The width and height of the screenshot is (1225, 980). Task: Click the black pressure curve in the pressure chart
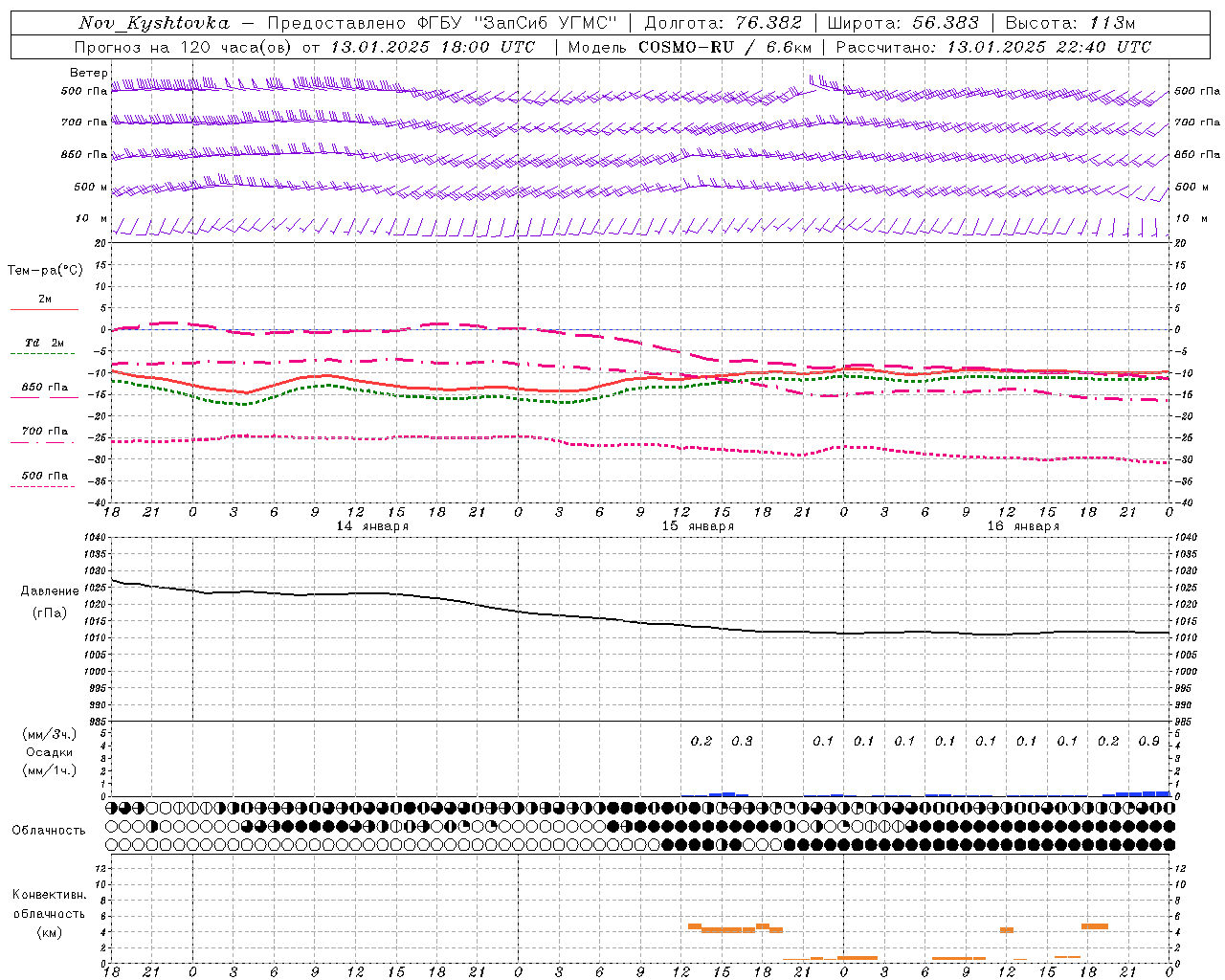click(x=641, y=622)
